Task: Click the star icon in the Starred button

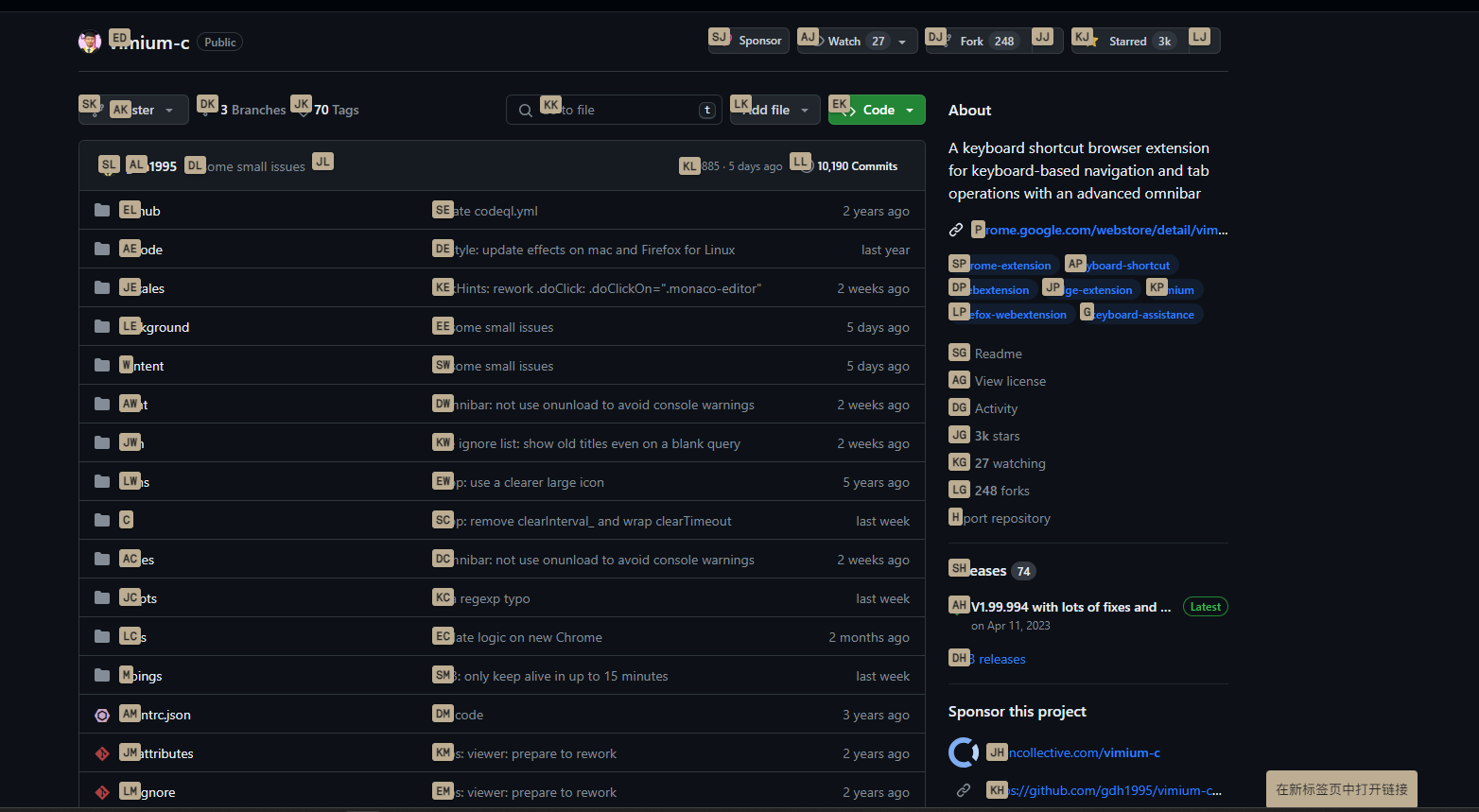Action: [1094, 42]
